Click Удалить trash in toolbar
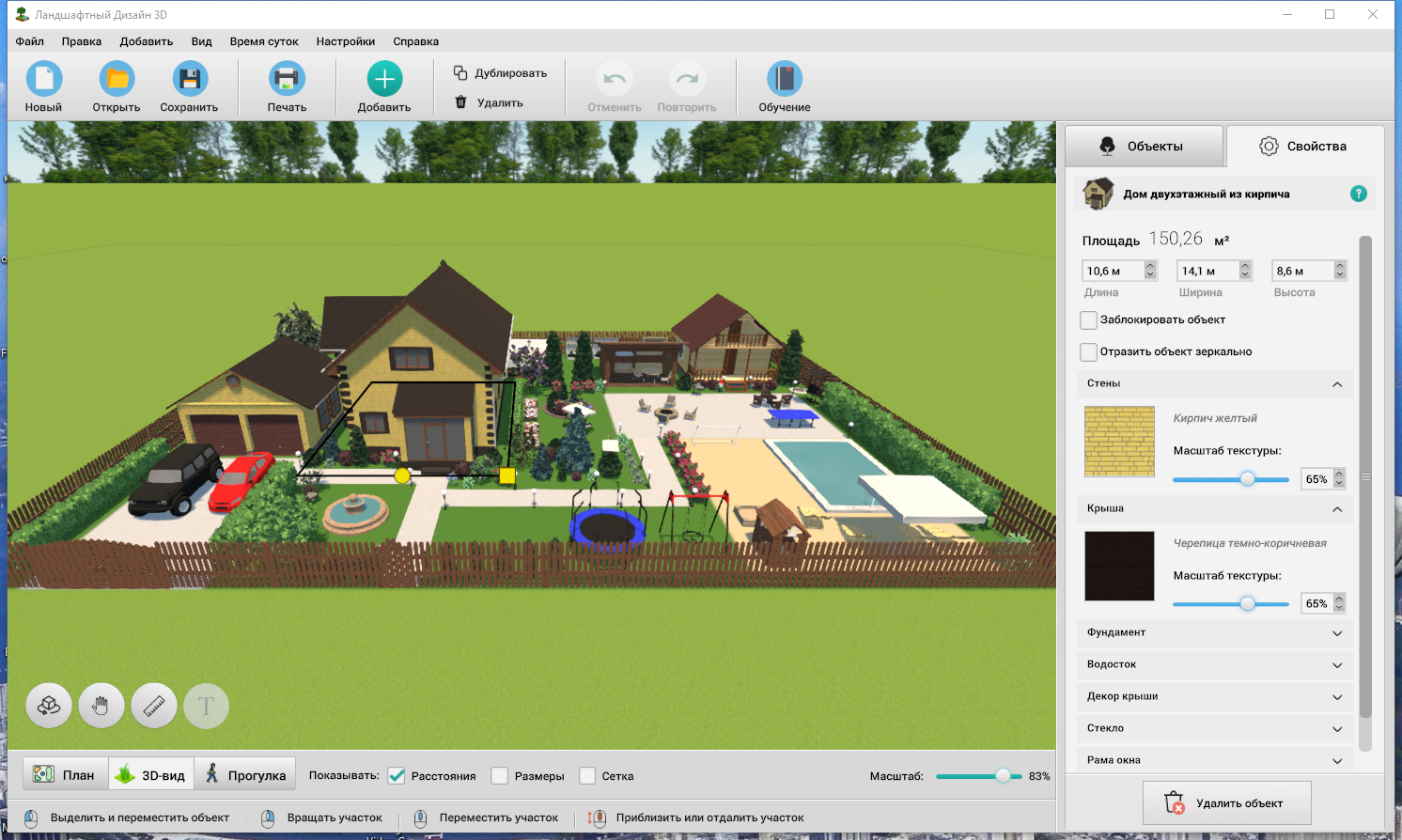Viewport: 1402px width, 840px height. tap(489, 102)
